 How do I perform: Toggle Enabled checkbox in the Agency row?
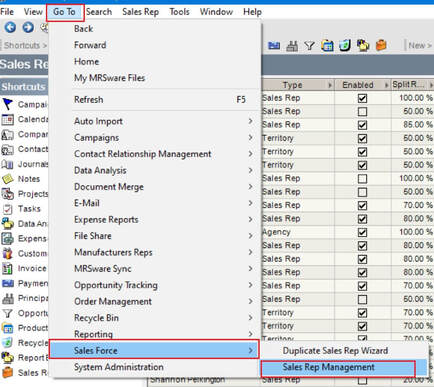(362, 232)
